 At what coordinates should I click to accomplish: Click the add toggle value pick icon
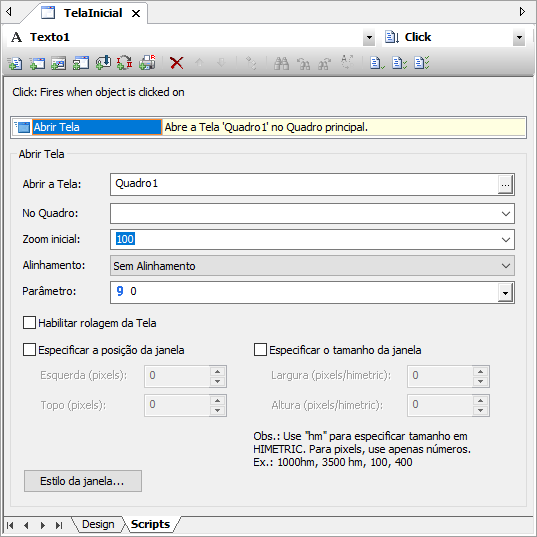click(125, 63)
